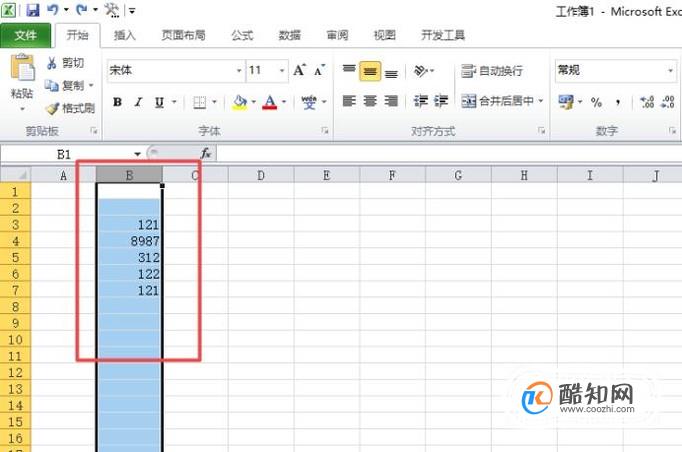Open the 开发工具 ribbon tab

click(x=443, y=35)
